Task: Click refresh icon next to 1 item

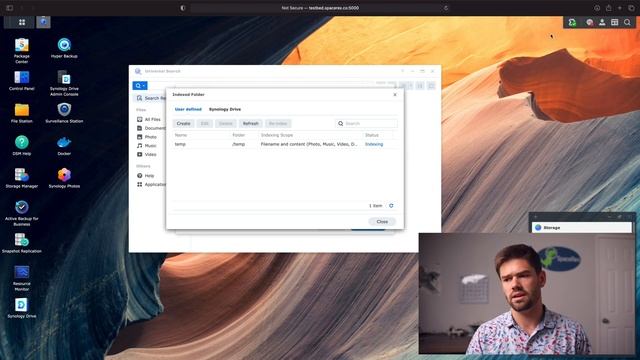Action: pos(391,206)
